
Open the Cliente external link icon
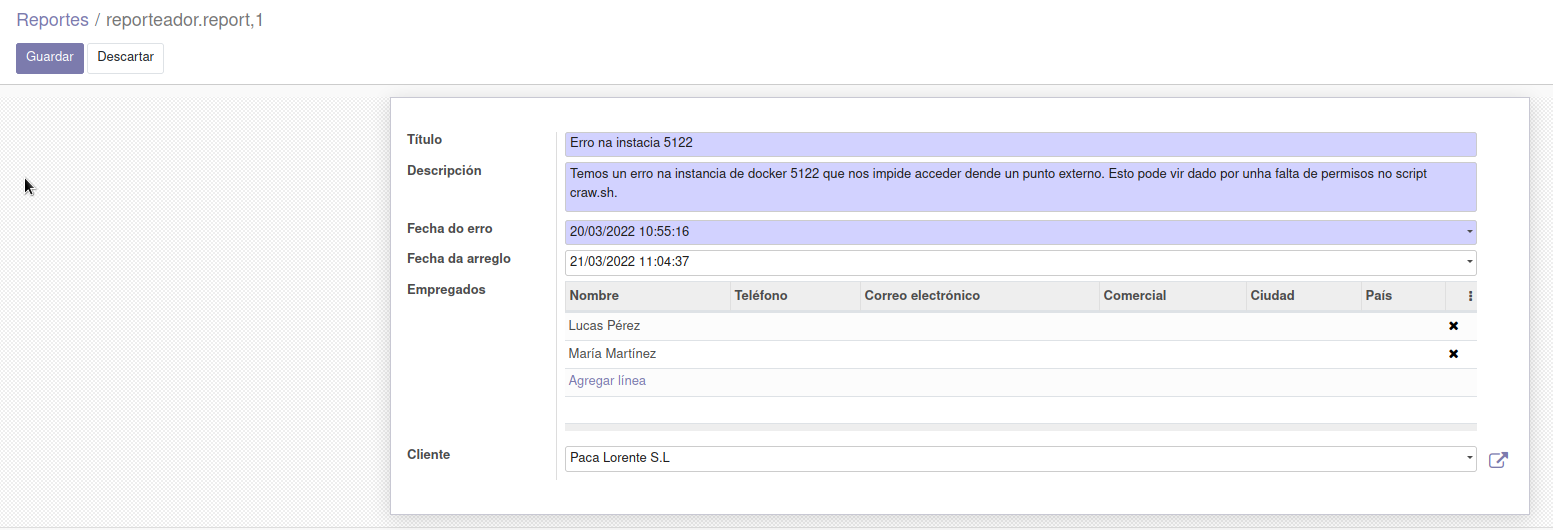[x=1498, y=460]
